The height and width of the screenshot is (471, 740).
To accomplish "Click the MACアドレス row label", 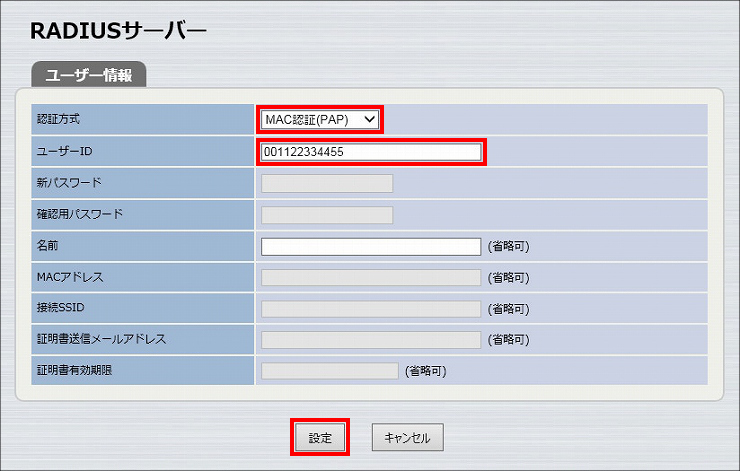I will (x=70, y=277).
